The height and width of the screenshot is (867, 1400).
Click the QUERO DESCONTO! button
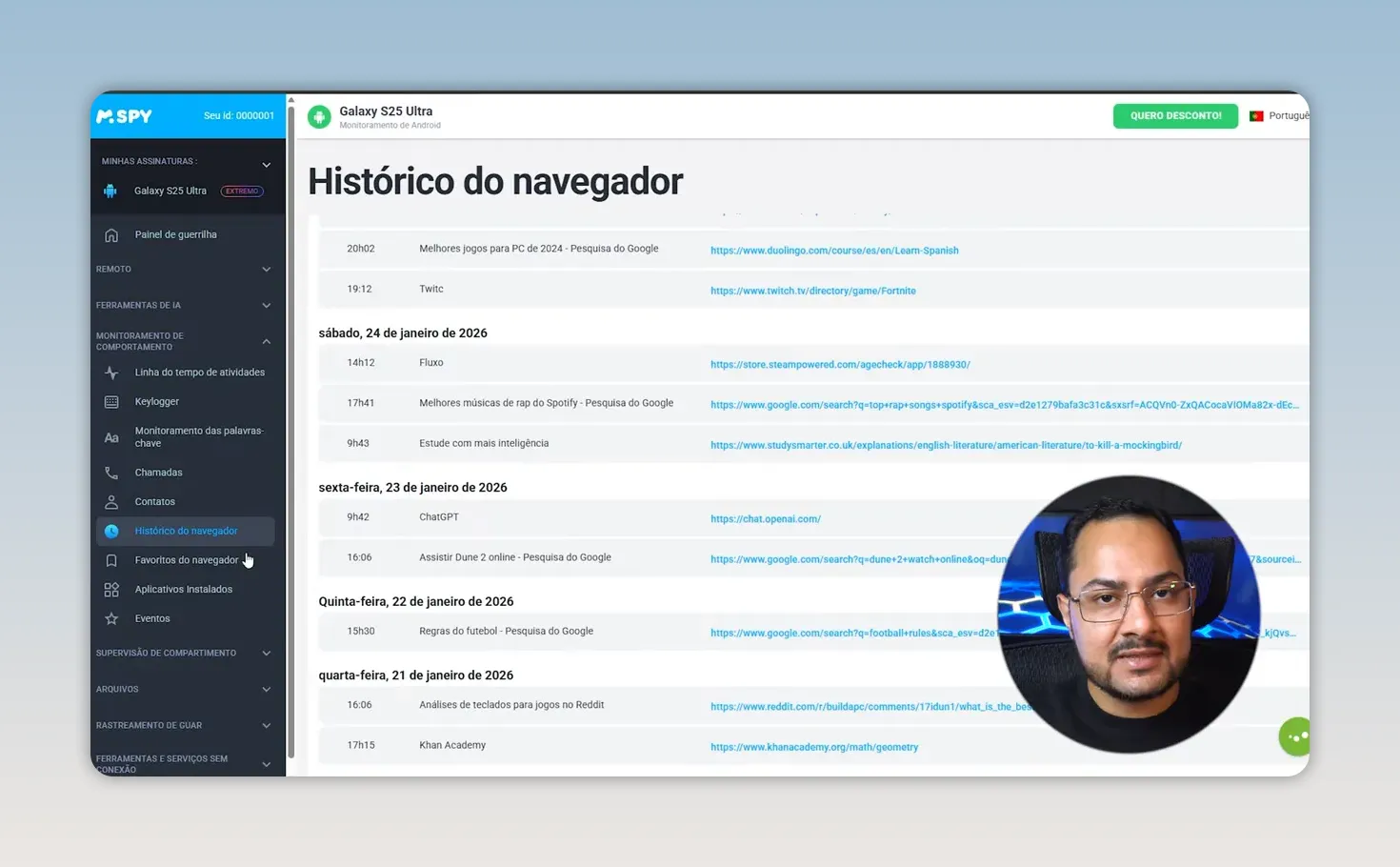(x=1175, y=116)
